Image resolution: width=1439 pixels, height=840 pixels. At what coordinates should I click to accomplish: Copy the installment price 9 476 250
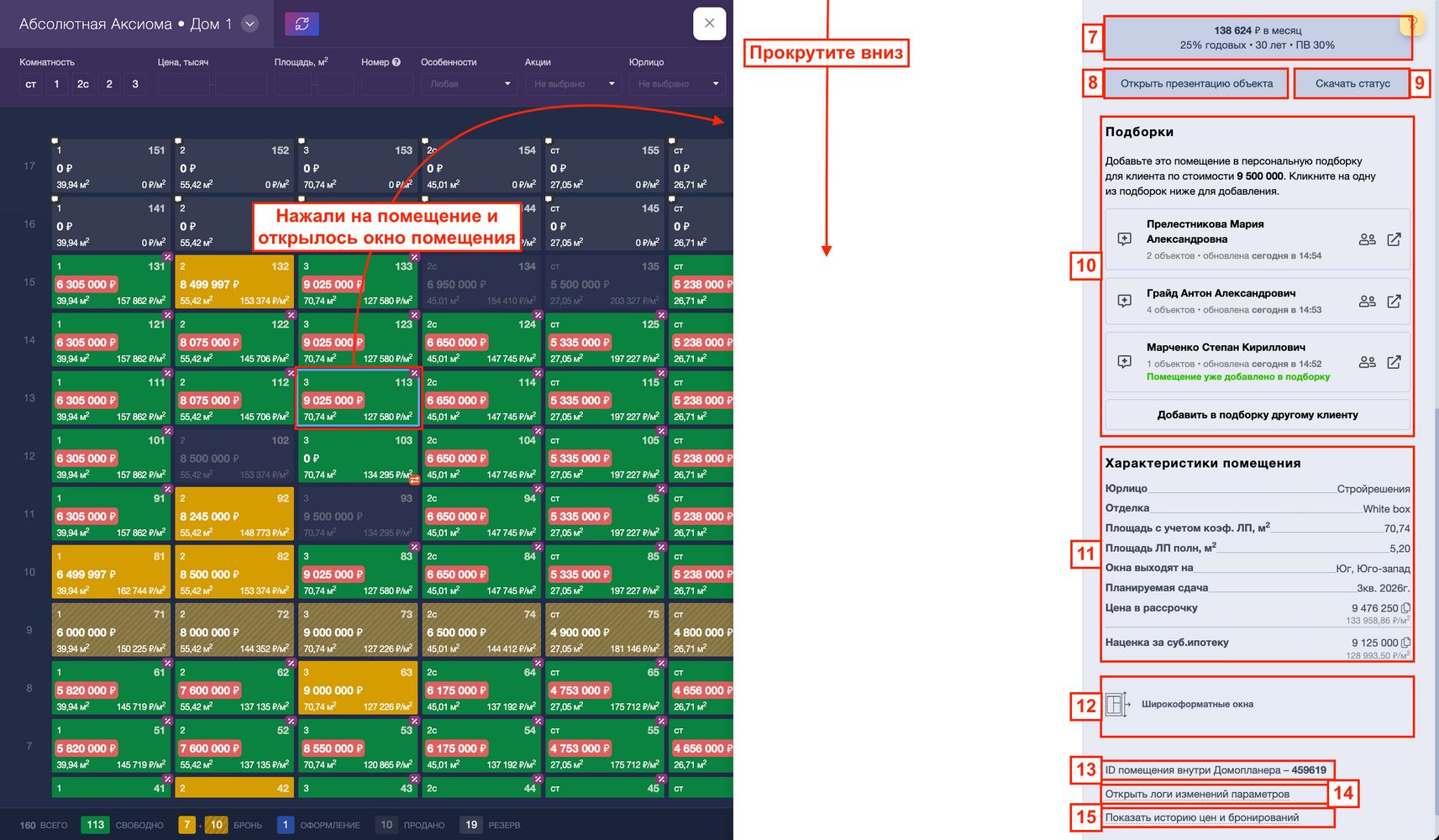click(1405, 608)
